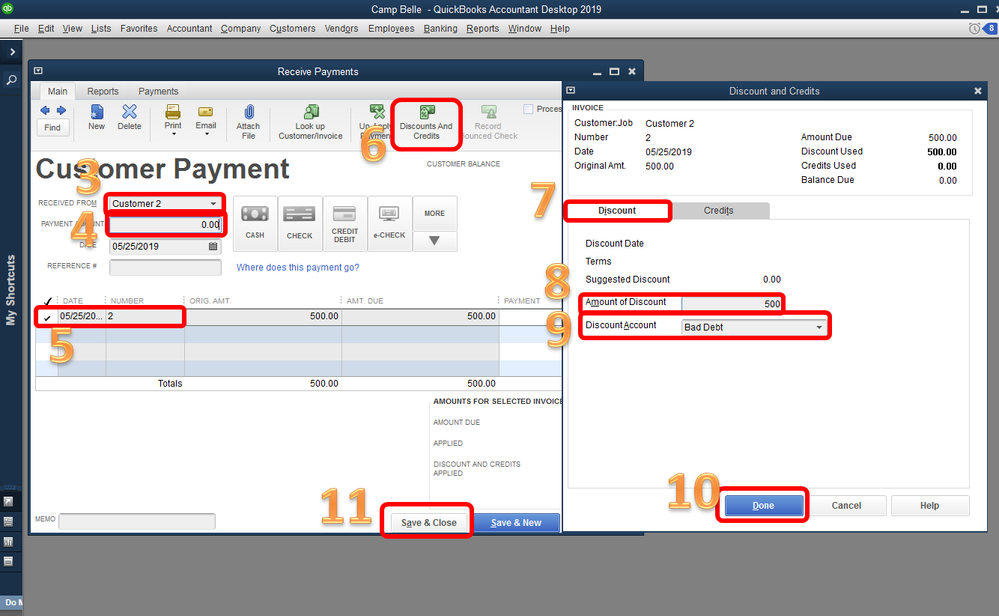Toggle the Process payment checkbox
The height and width of the screenshot is (616, 999).
coord(528,109)
